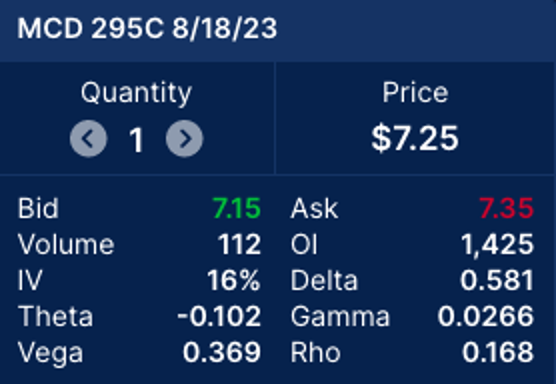
Task: Click the Vega value 0.369
Action: (222, 352)
